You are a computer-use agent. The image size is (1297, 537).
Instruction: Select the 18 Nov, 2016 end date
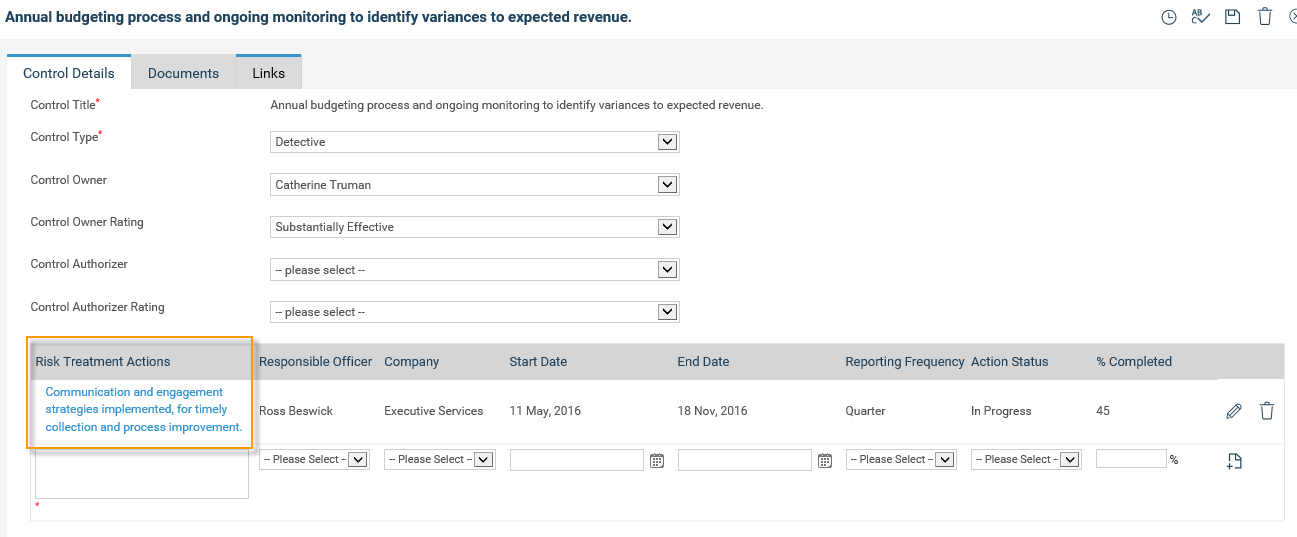[713, 411]
